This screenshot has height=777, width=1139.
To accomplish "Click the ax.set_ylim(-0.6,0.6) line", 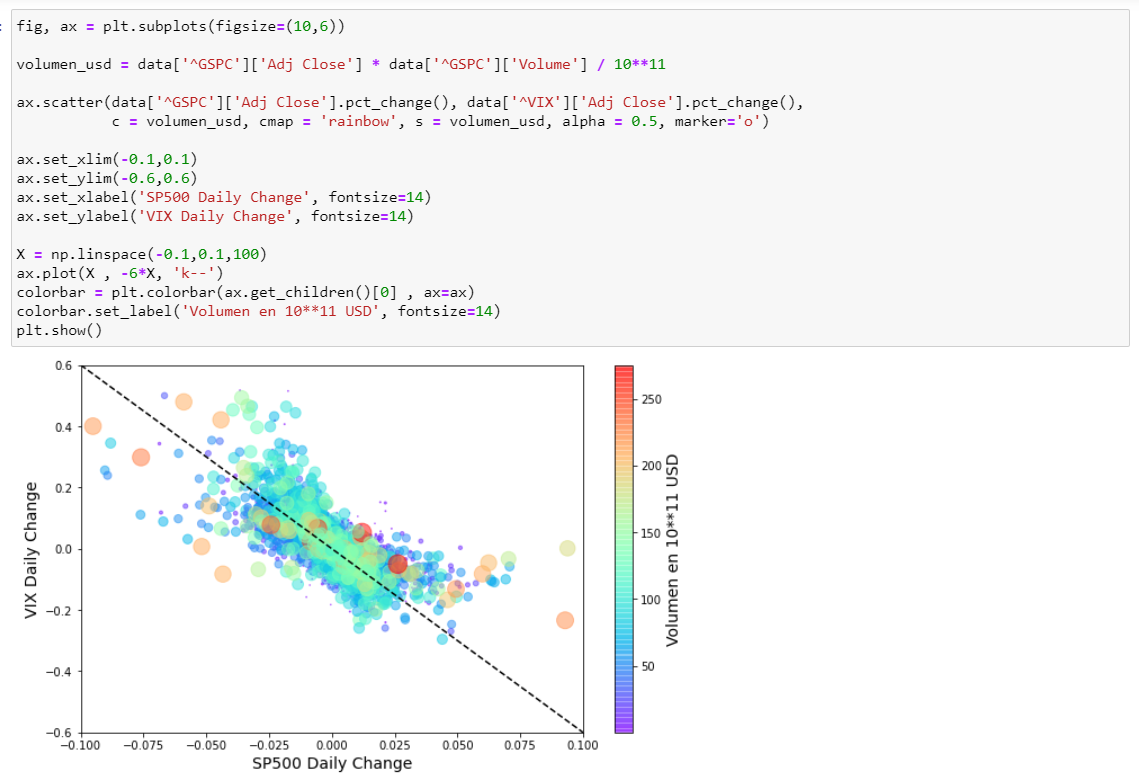I will click(x=107, y=178).
